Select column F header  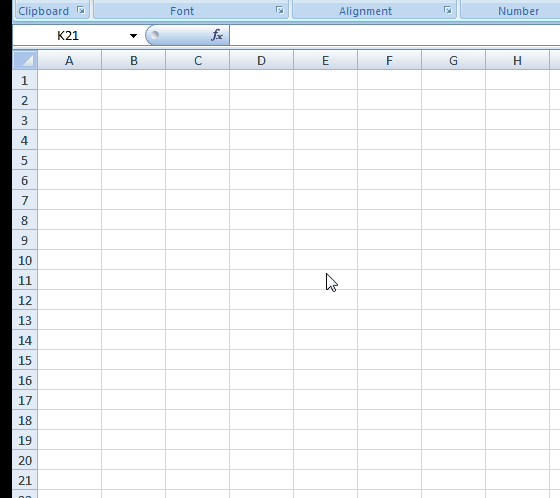coord(389,60)
